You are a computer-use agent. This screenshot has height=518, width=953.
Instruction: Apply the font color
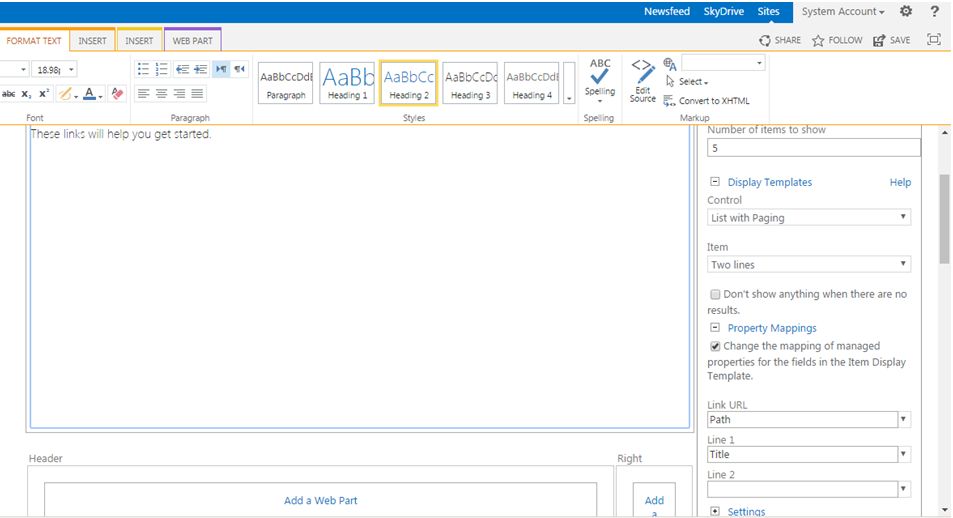coord(89,94)
